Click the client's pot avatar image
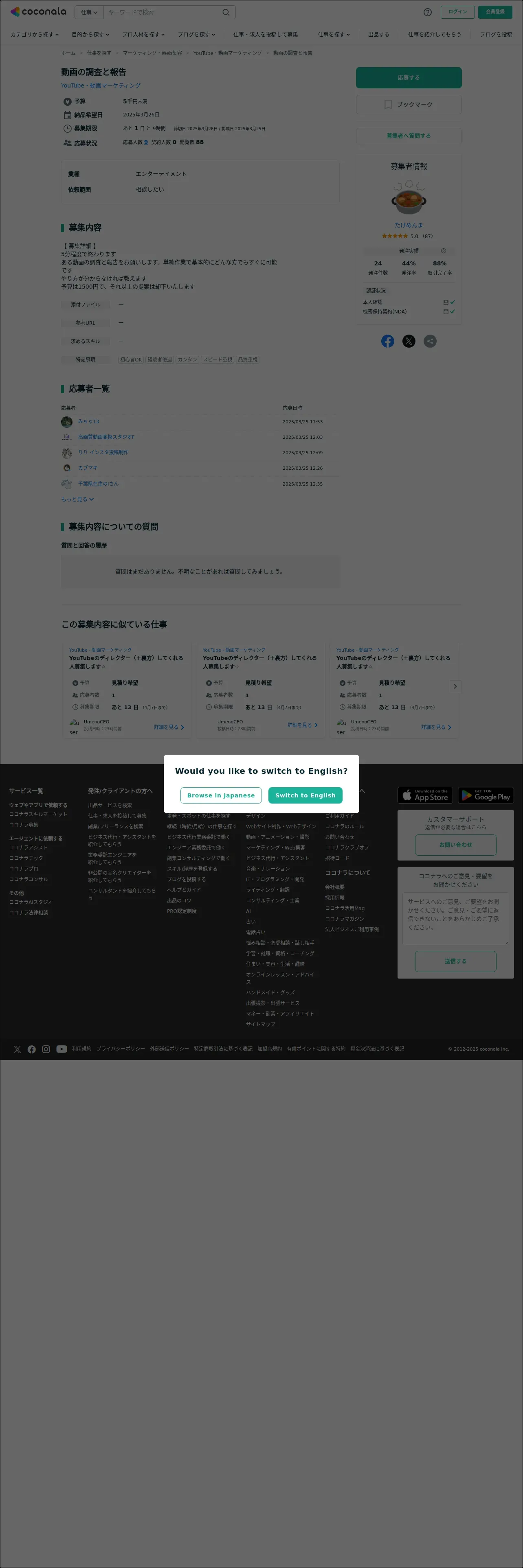The image size is (523, 1568). (409, 197)
